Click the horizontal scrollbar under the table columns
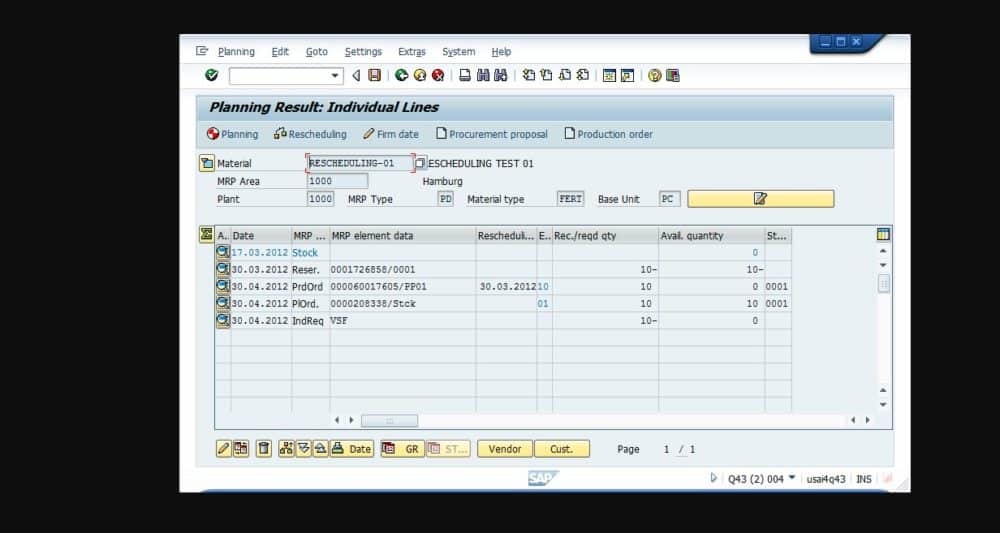The height and width of the screenshot is (533, 1000). click(x=389, y=421)
